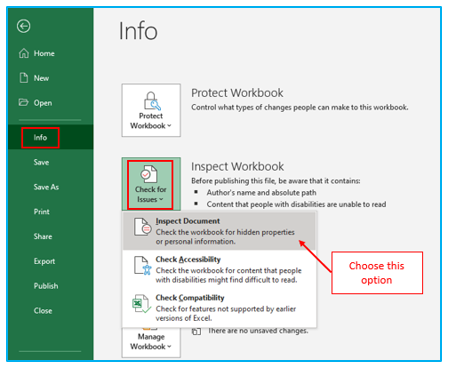Screen dimensions: 449x369
Task: Choose Close in the sidebar
Action: point(43,311)
